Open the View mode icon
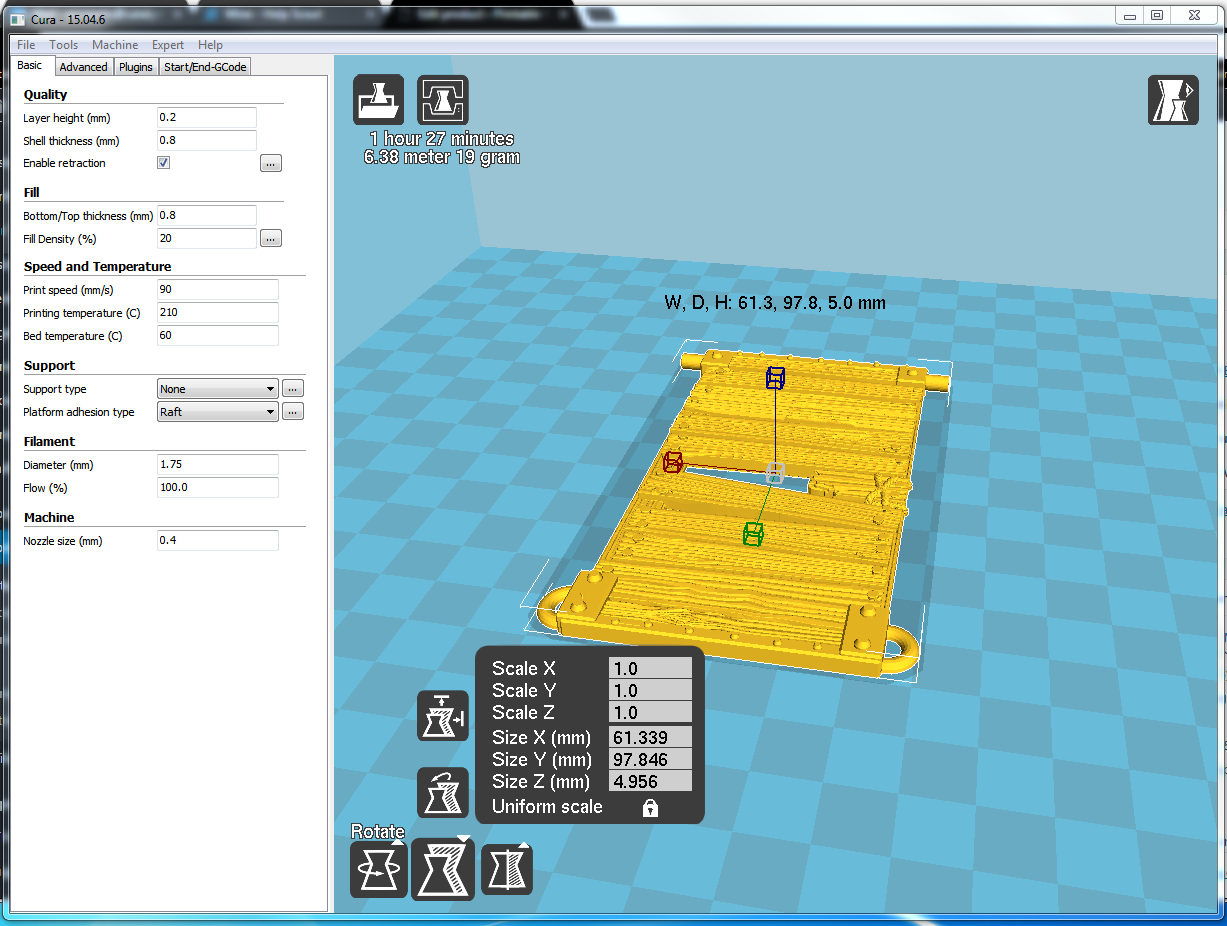Screen dimensions: 1227x926 click(x=1173, y=100)
